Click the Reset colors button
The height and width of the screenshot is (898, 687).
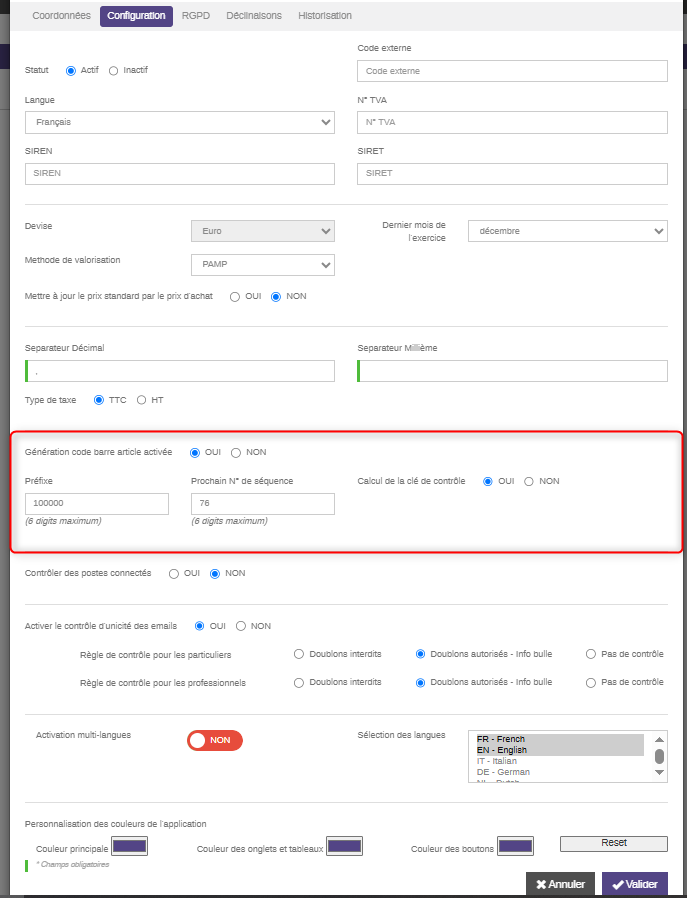coord(613,843)
